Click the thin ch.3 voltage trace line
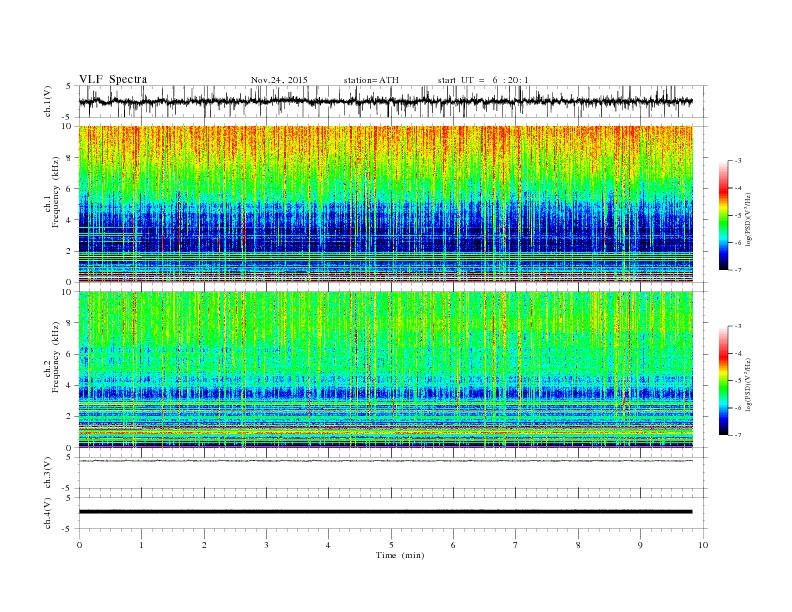Screen dimensions: 792x612 [x=386, y=461]
